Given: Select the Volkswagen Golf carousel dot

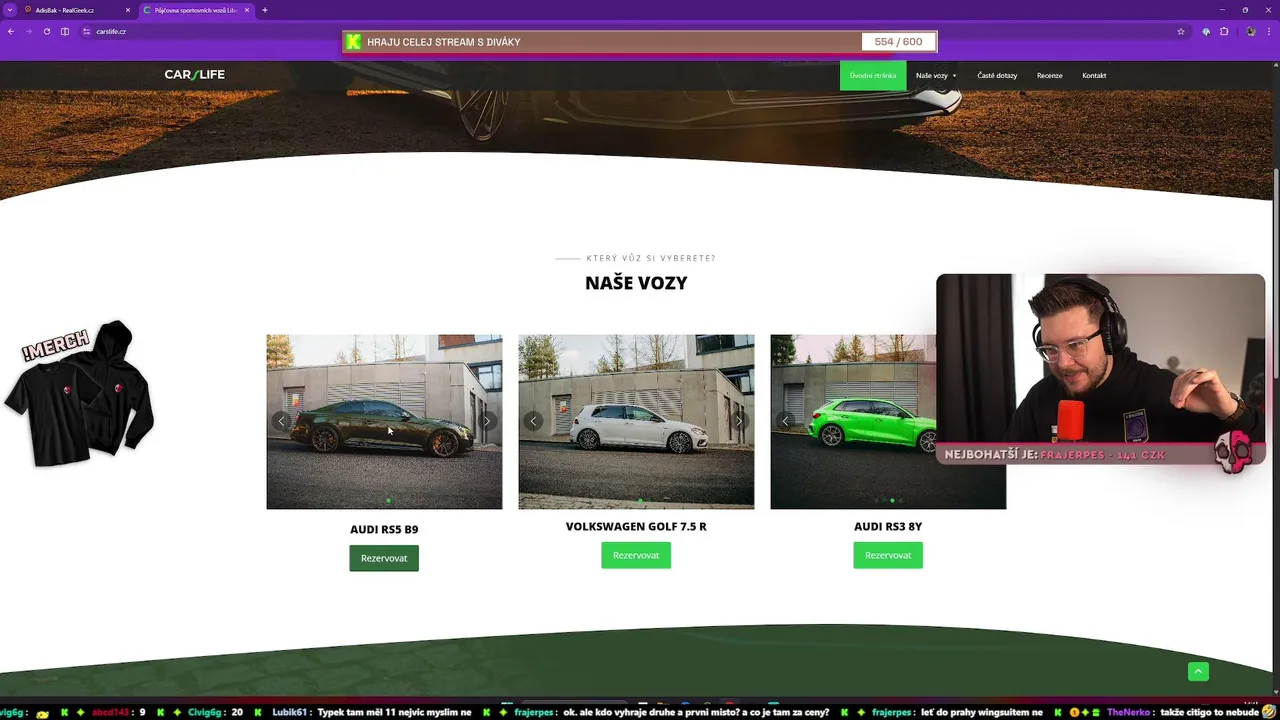Looking at the screenshot, I should [640, 500].
